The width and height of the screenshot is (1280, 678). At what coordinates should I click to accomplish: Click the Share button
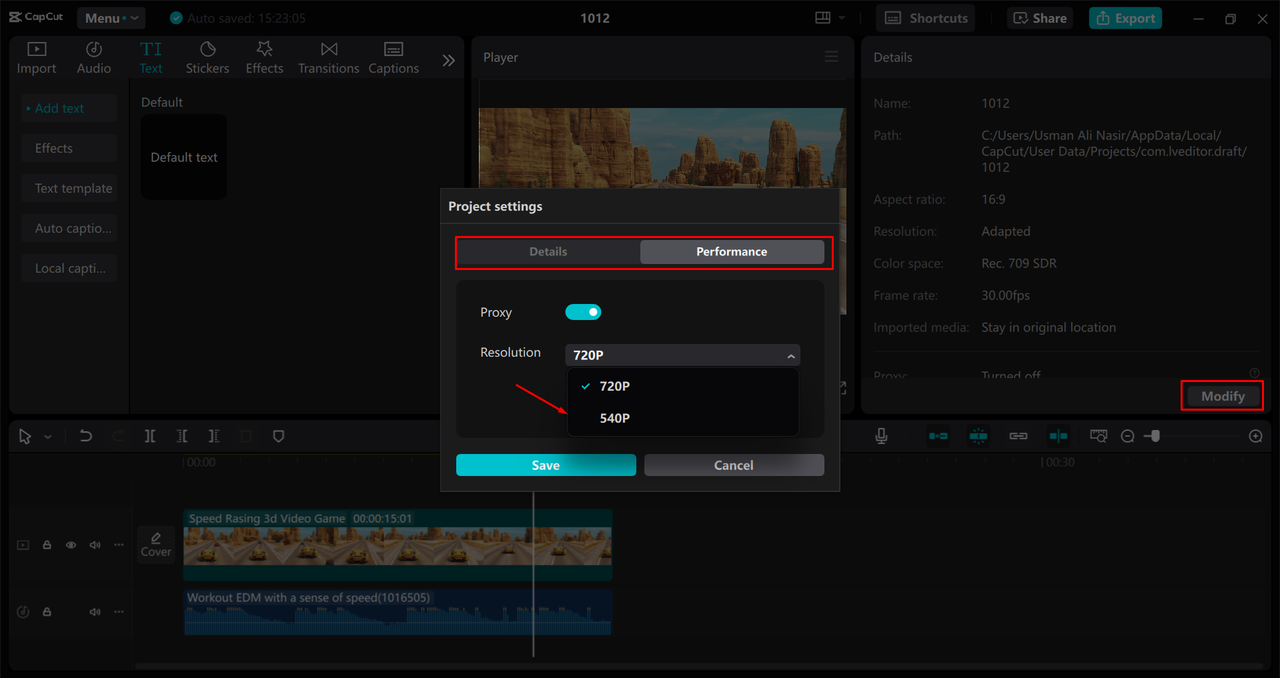tap(1040, 18)
